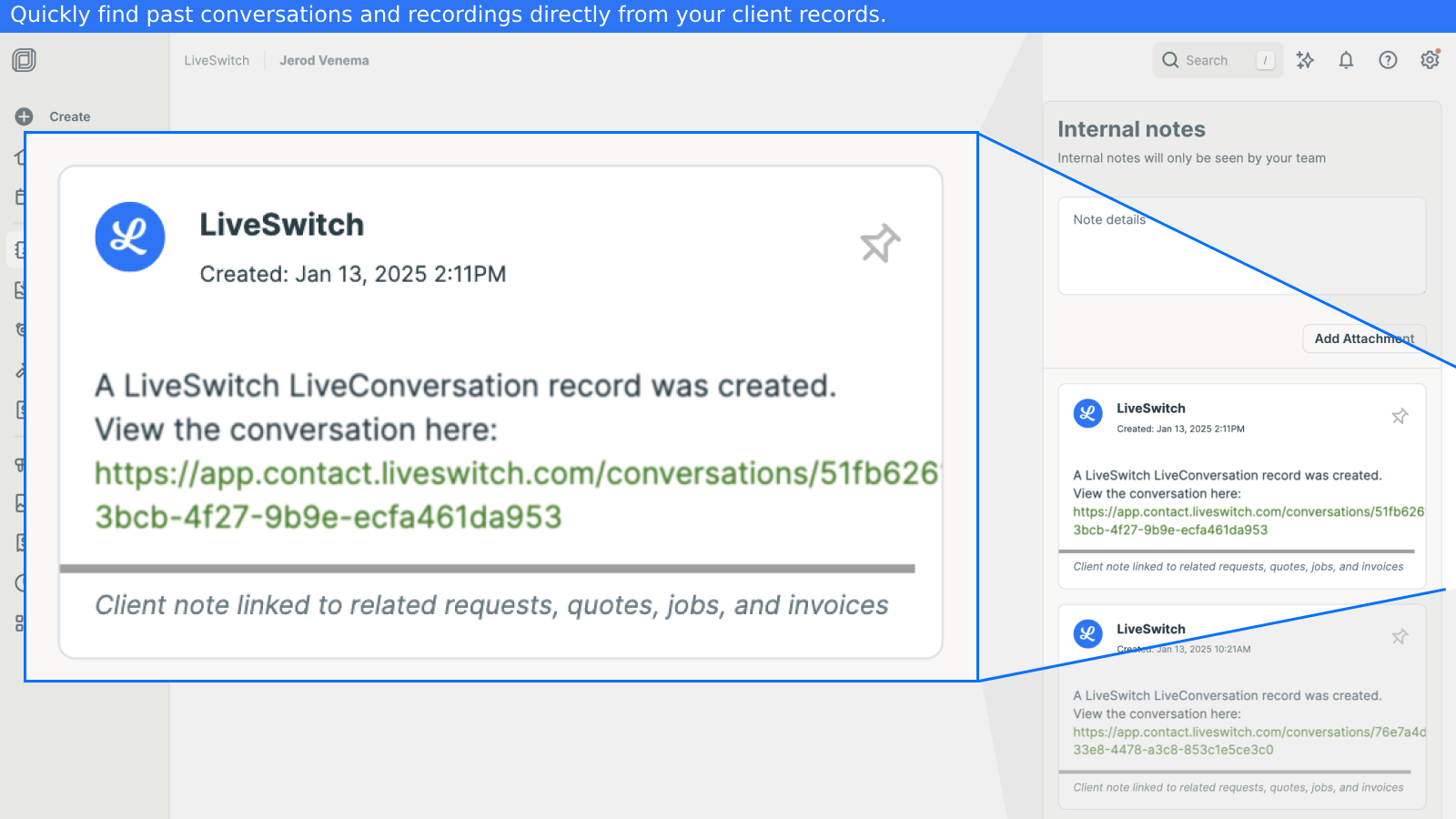Pin the note created Jan 13 2:11PM

pyautogui.click(x=1400, y=416)
